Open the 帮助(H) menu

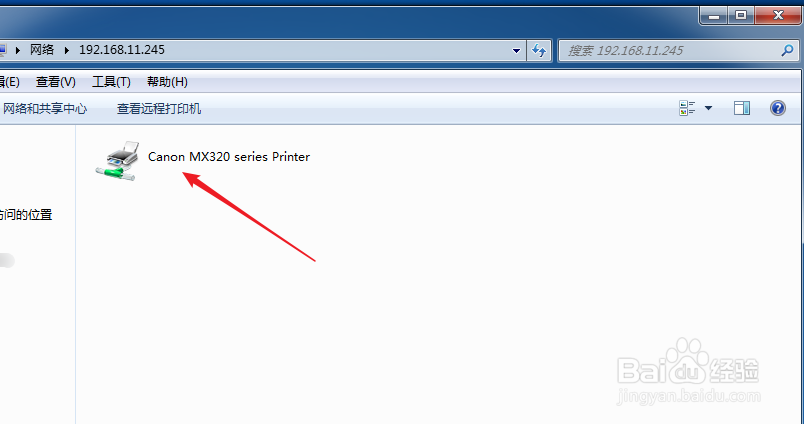tap(167, 82)
